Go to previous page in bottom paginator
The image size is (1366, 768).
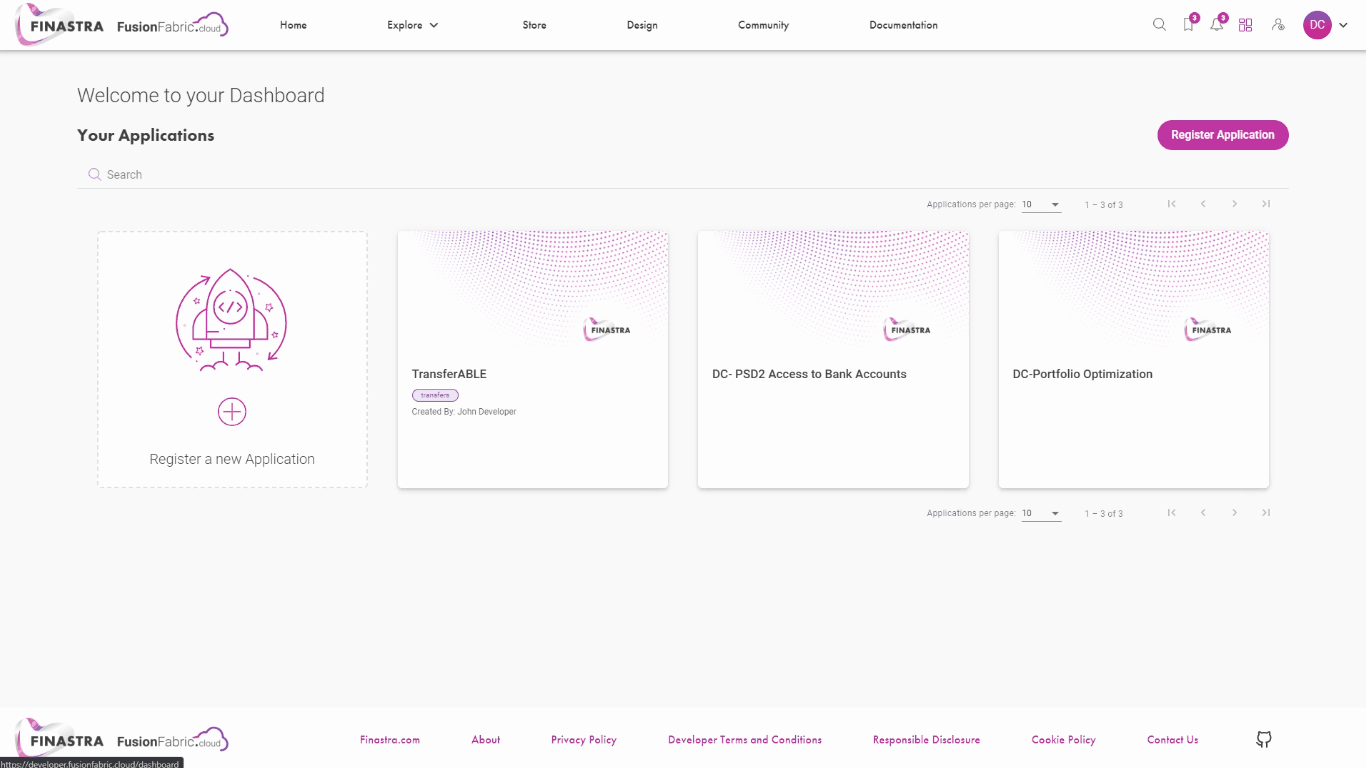click(1203, 513)
